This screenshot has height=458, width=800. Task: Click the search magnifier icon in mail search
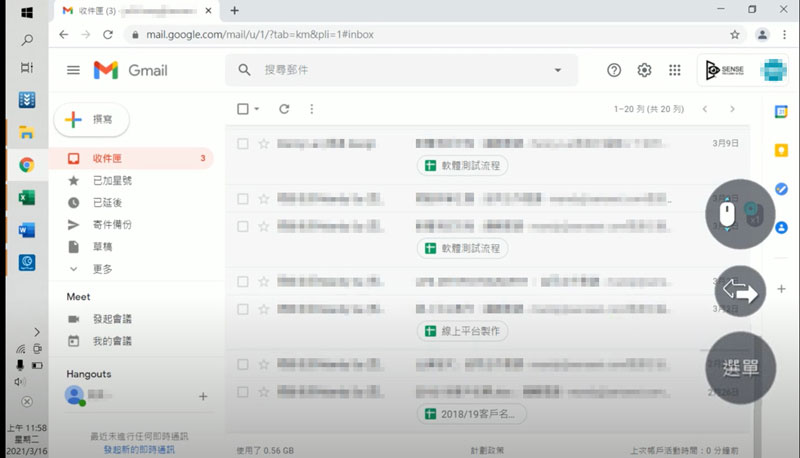pyautogui.click(x=244, y=70)
